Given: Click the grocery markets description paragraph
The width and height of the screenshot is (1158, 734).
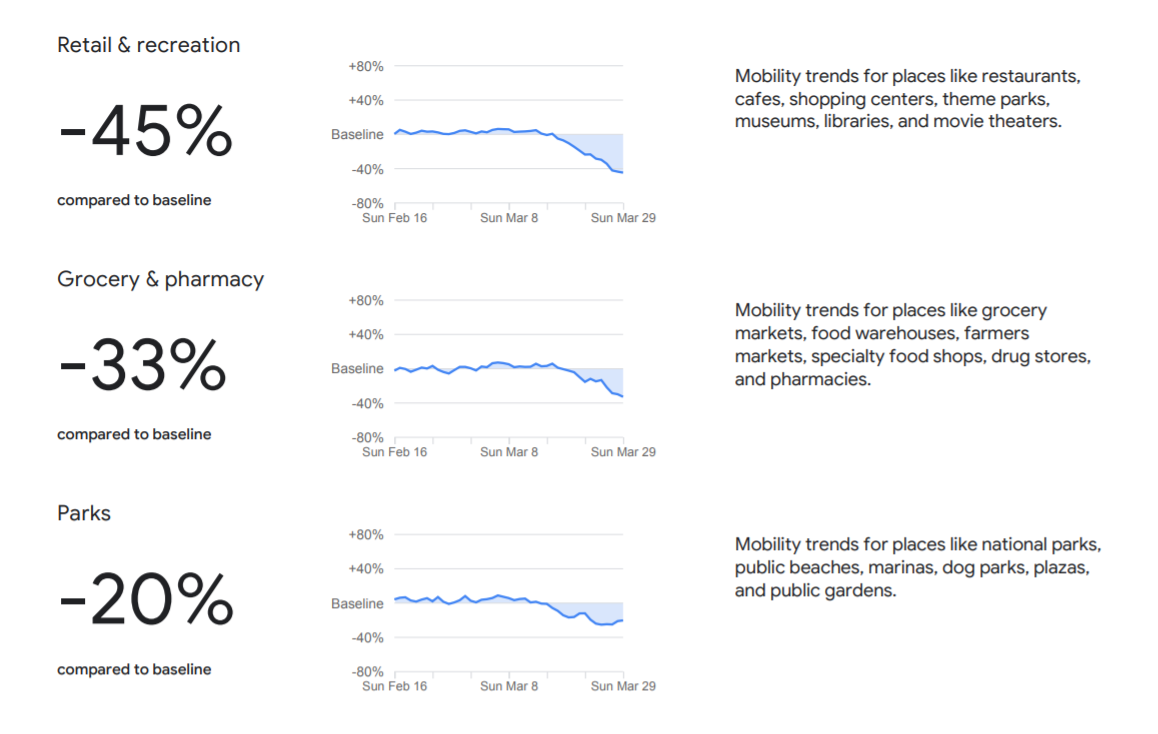Looking at the screenshot, I should point(912,344).
